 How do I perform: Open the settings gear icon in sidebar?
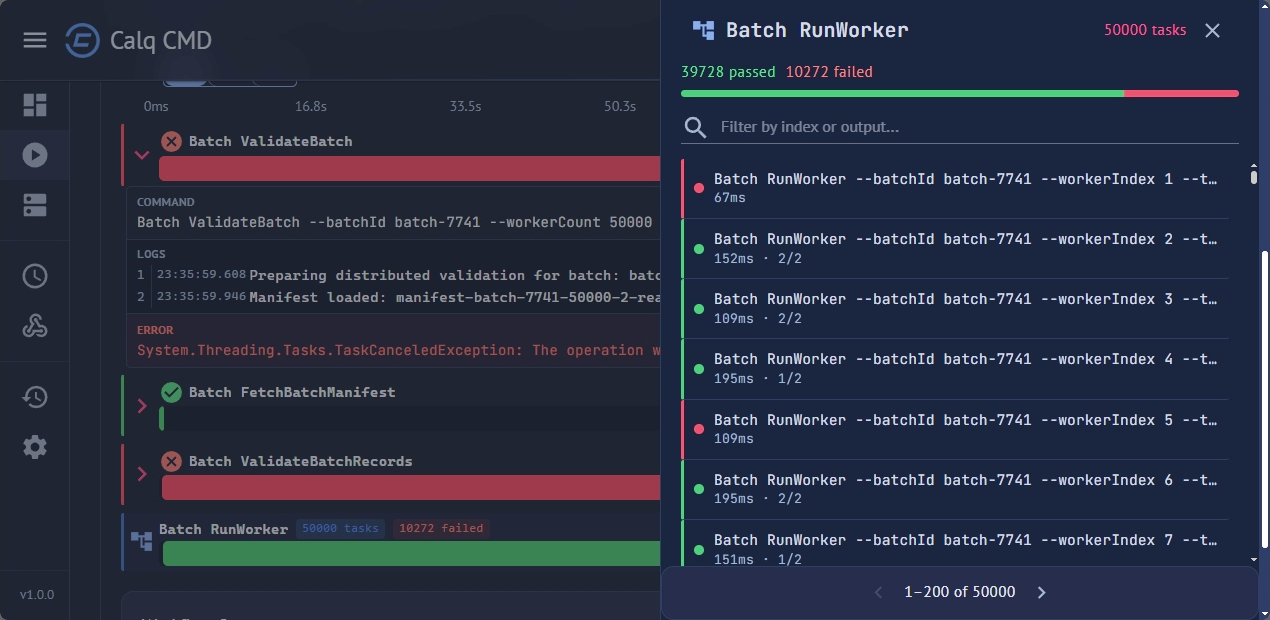(35, 447)
